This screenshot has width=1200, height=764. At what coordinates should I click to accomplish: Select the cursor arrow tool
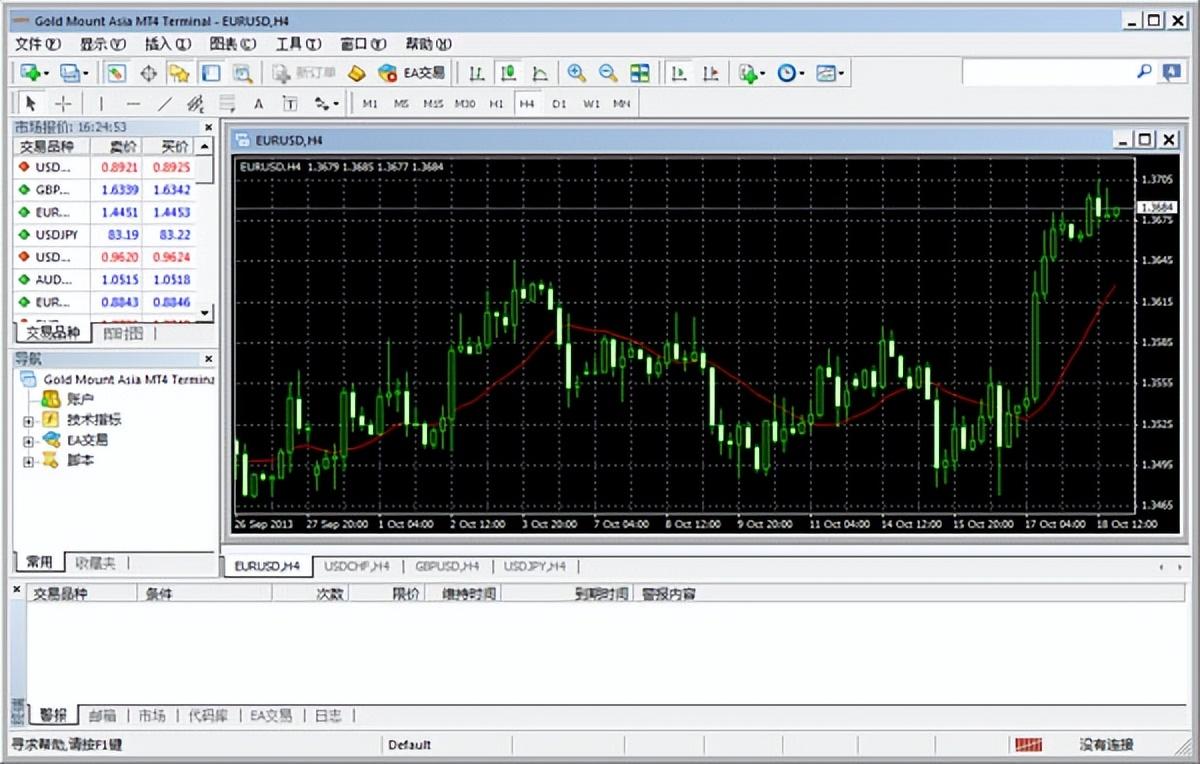[30, 103]
